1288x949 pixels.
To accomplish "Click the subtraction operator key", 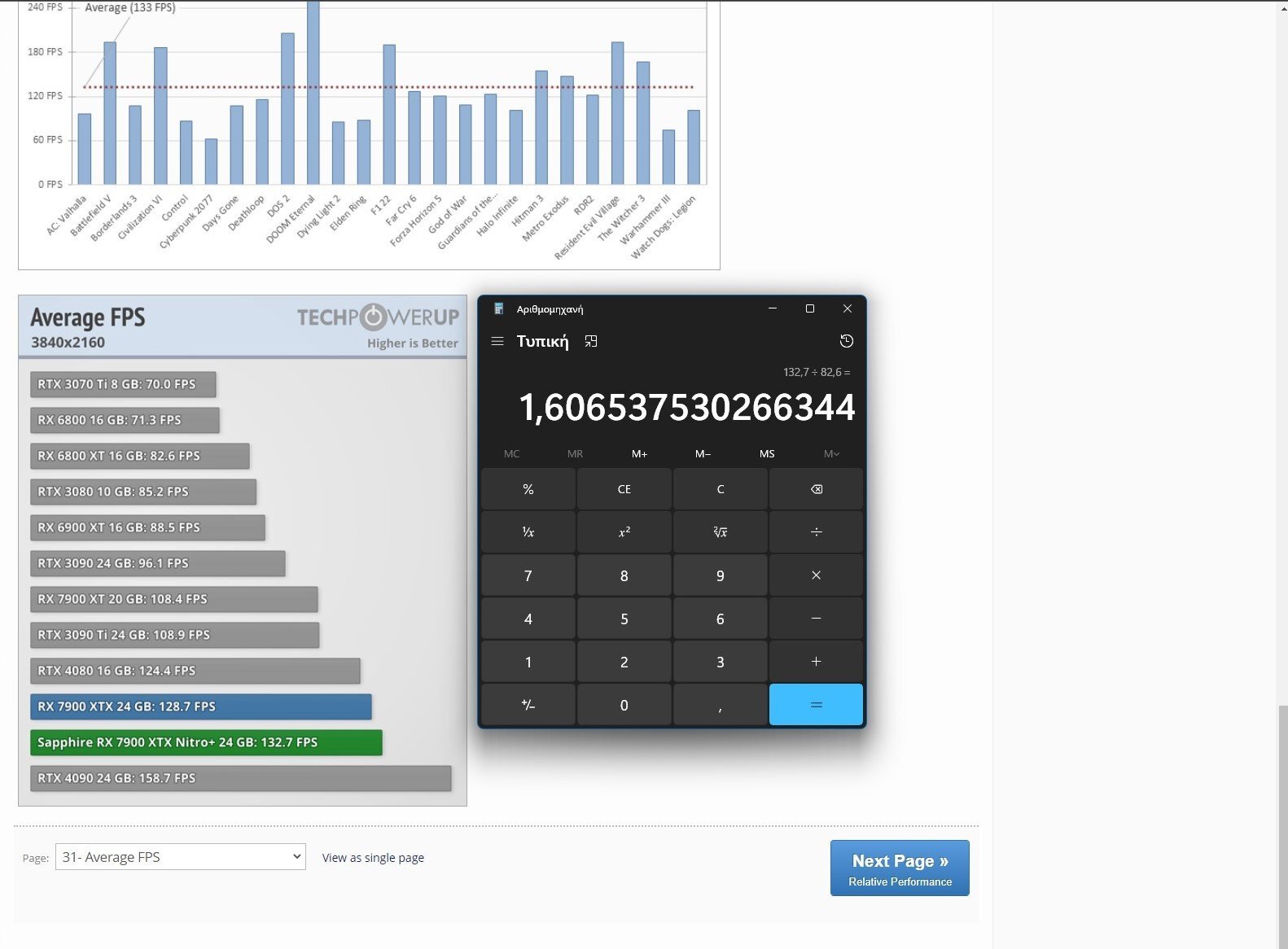I will [816, 619].
